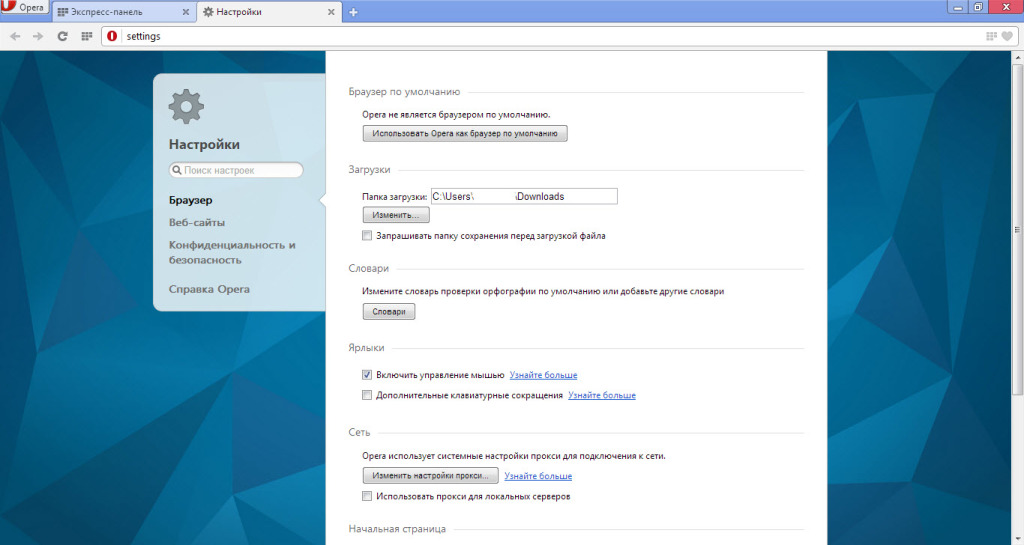This screenshot has height=545, width=1024.
Task: Click the grid icon at address bar right
Action: pyautogui.click(x=991, y=37)
